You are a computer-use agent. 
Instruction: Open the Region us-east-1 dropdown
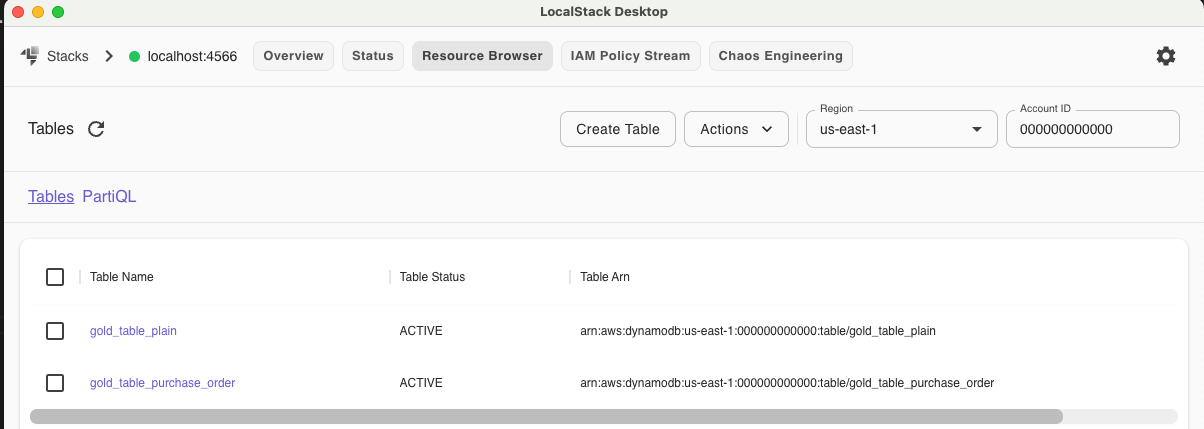901,129
